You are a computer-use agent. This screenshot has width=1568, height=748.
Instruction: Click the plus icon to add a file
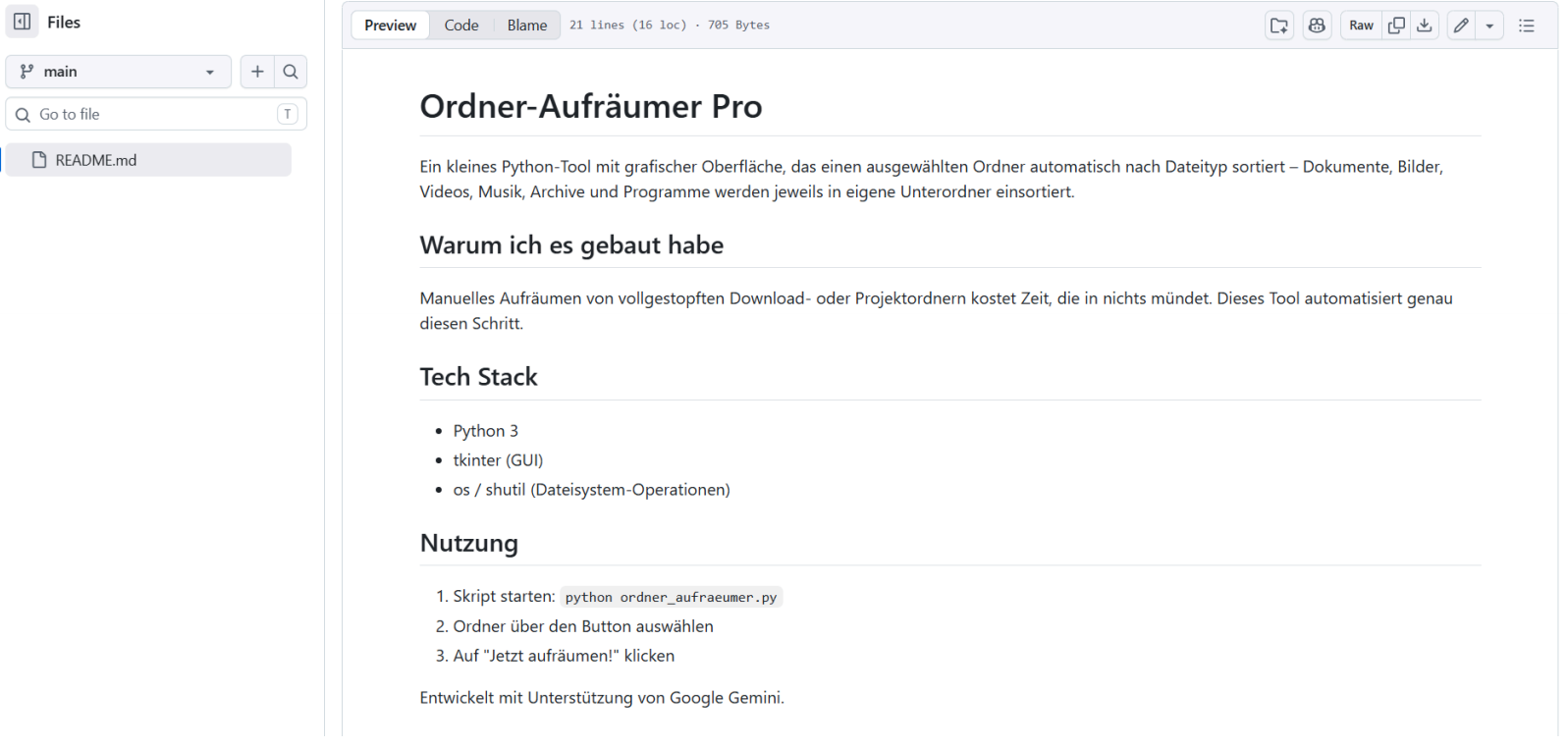pyautogui.click(x=257, y=72)
